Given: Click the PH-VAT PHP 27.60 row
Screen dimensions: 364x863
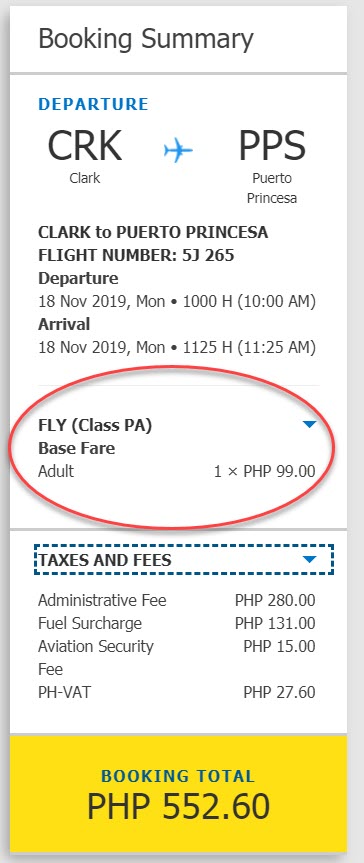Looking at the screenshot, I should (177, 692).
